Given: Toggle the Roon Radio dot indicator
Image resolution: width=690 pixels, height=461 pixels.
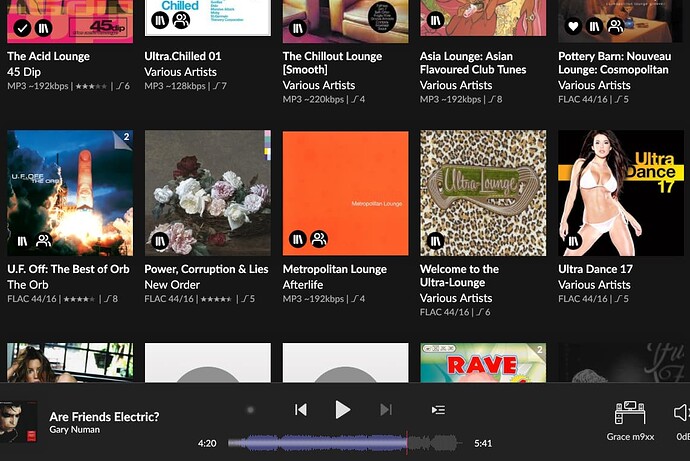Looking at the screenshot, I should [x=250, y=410].
